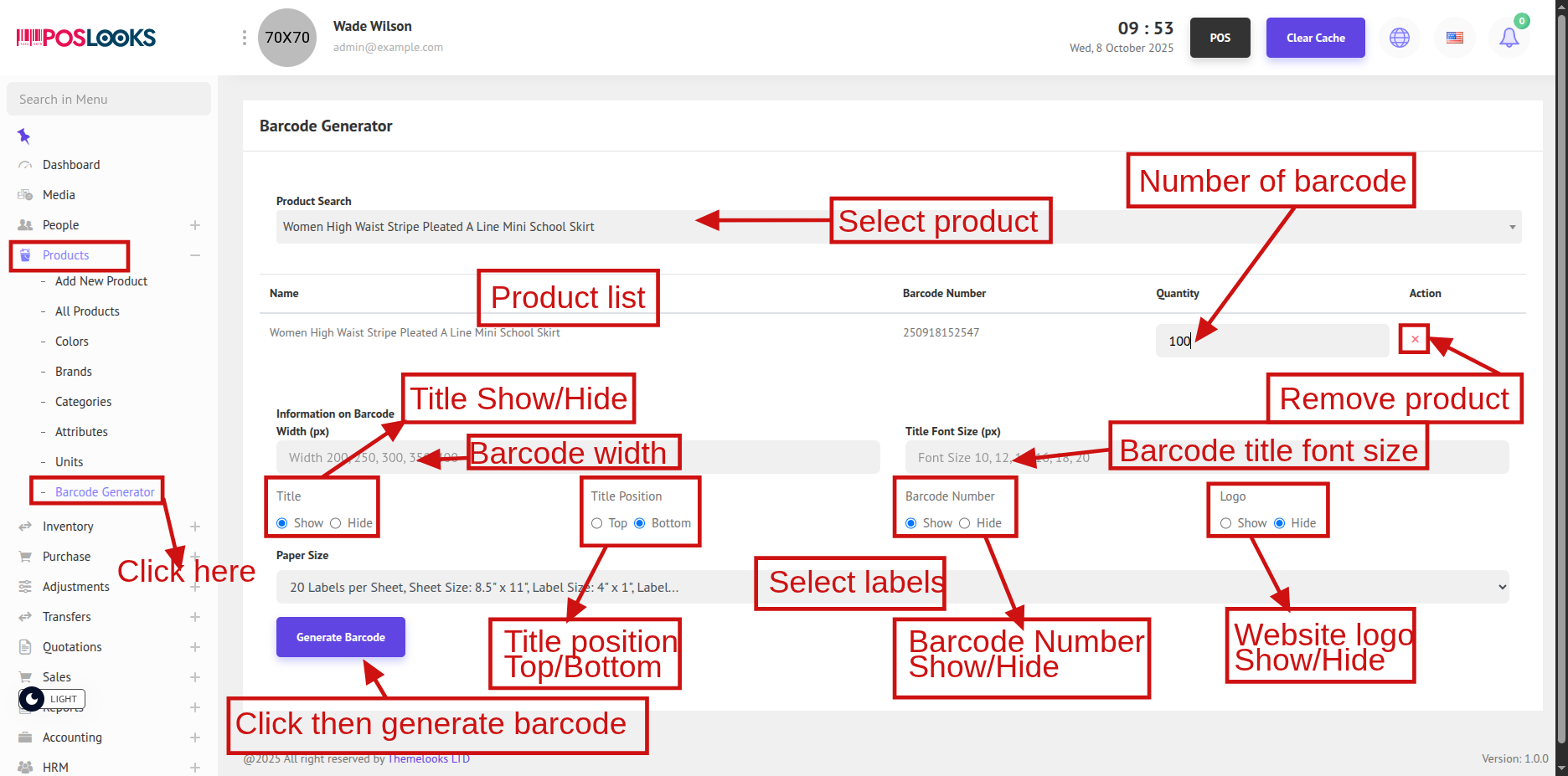This screenshot has height=776, width=1568.
Task: Click the pin icon in sidebar
Action: 23,136
